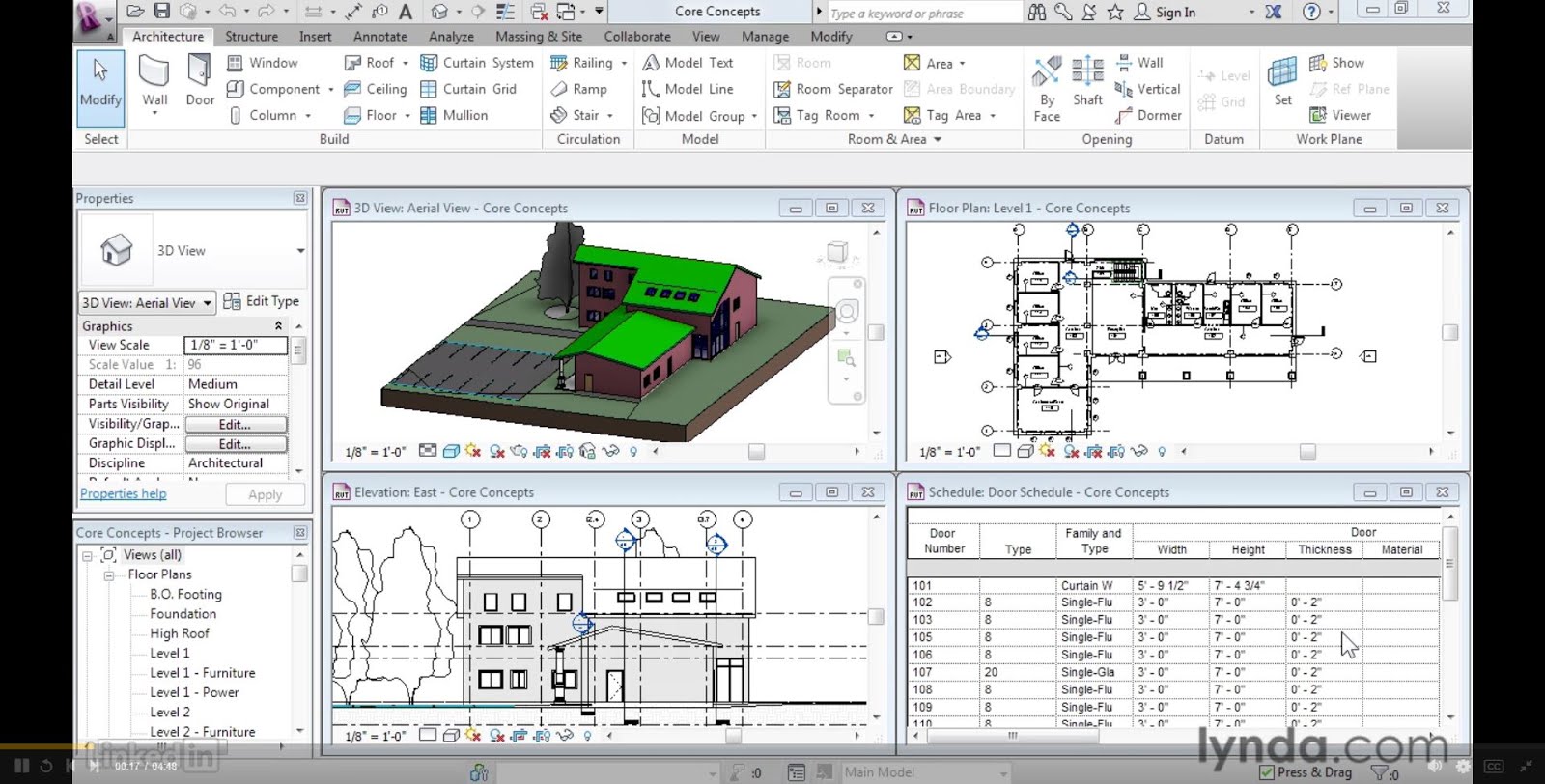
Task: Select the Room Separator tool
Action: 832,89
